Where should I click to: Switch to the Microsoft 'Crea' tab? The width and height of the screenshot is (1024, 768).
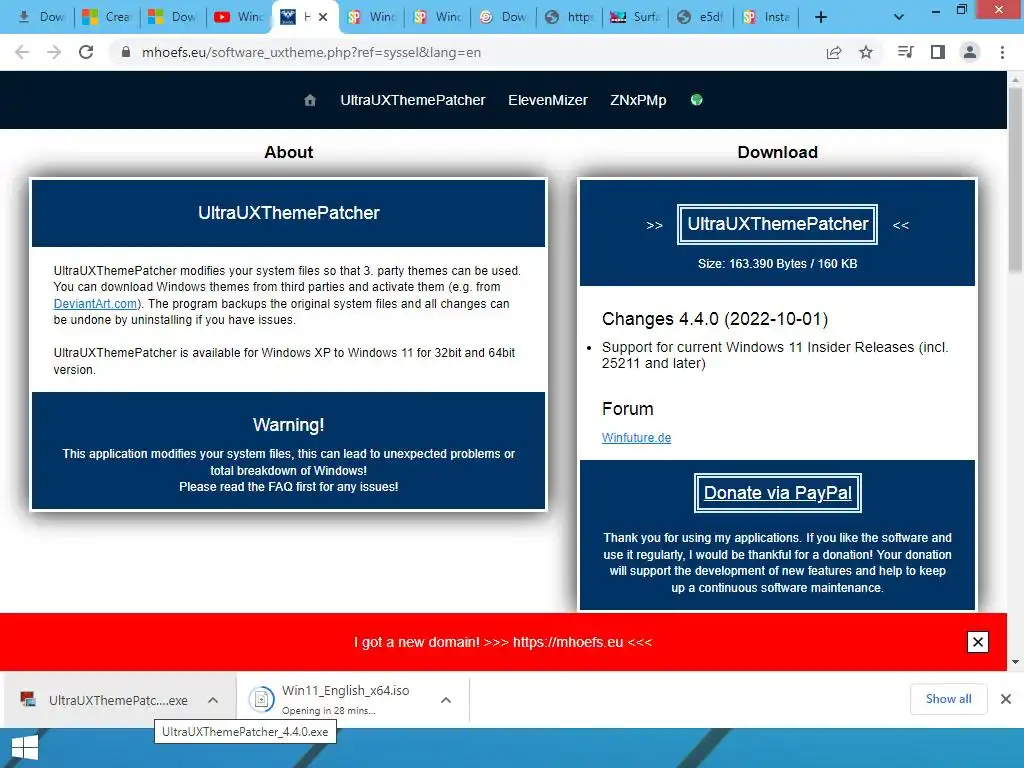(108, 17)
